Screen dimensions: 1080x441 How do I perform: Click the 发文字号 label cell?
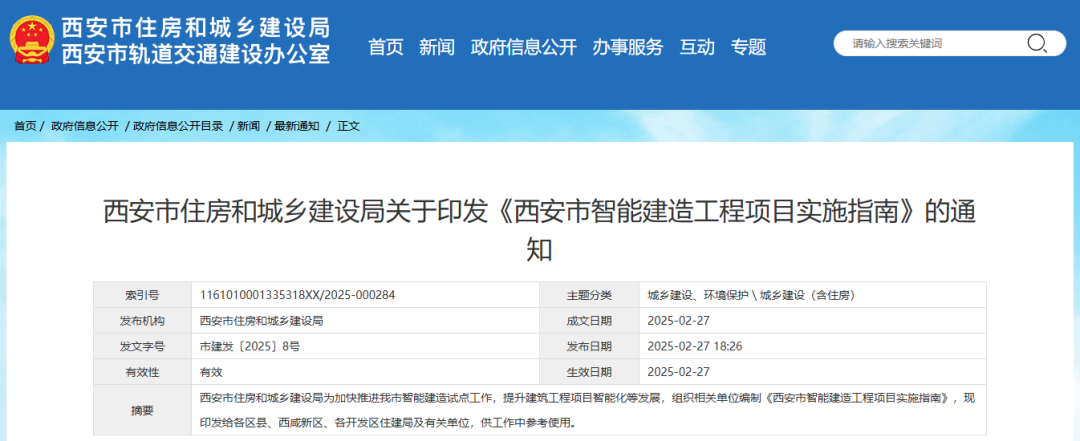143,346
